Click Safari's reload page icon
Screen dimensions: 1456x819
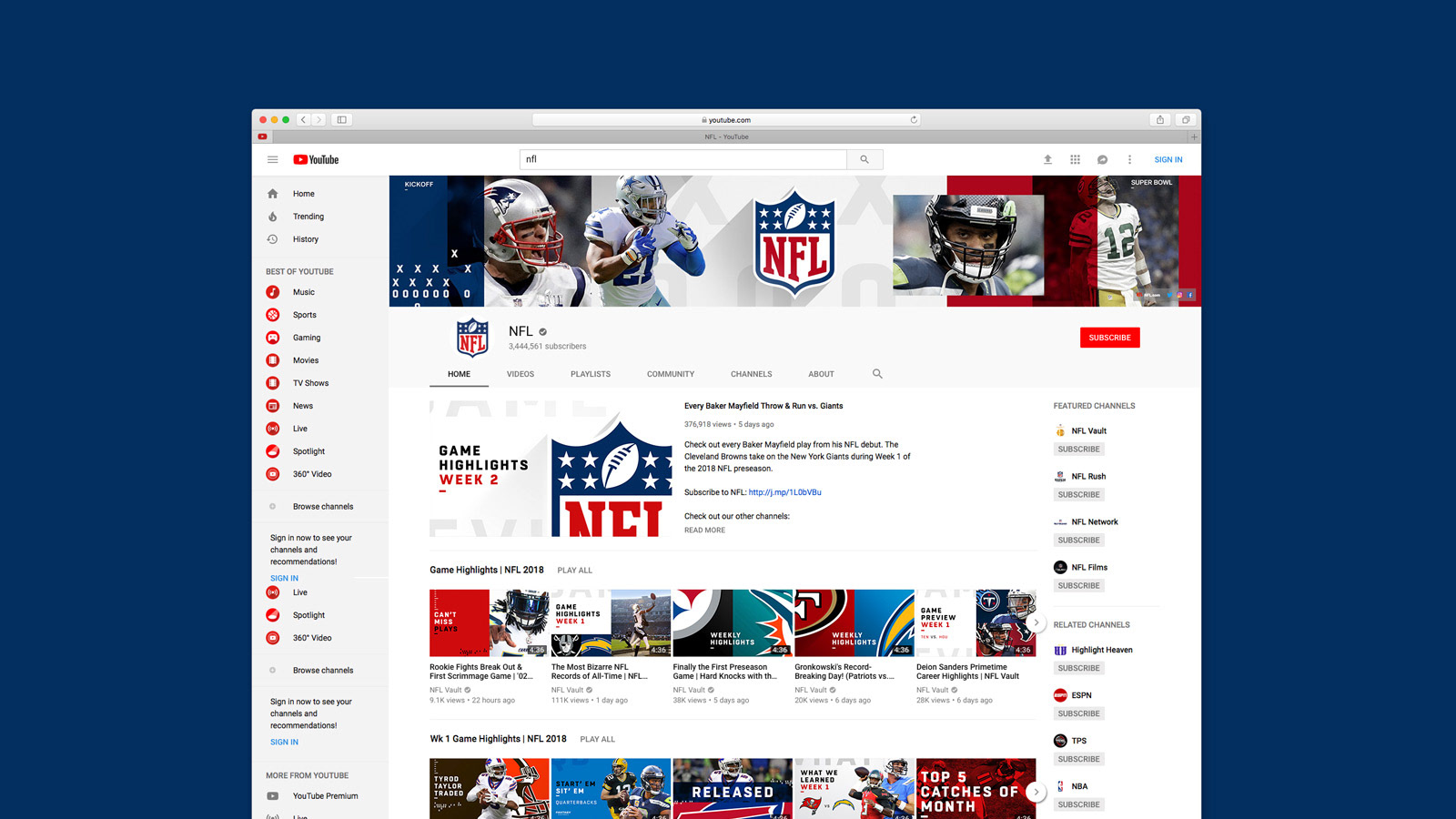coord(914,119)
